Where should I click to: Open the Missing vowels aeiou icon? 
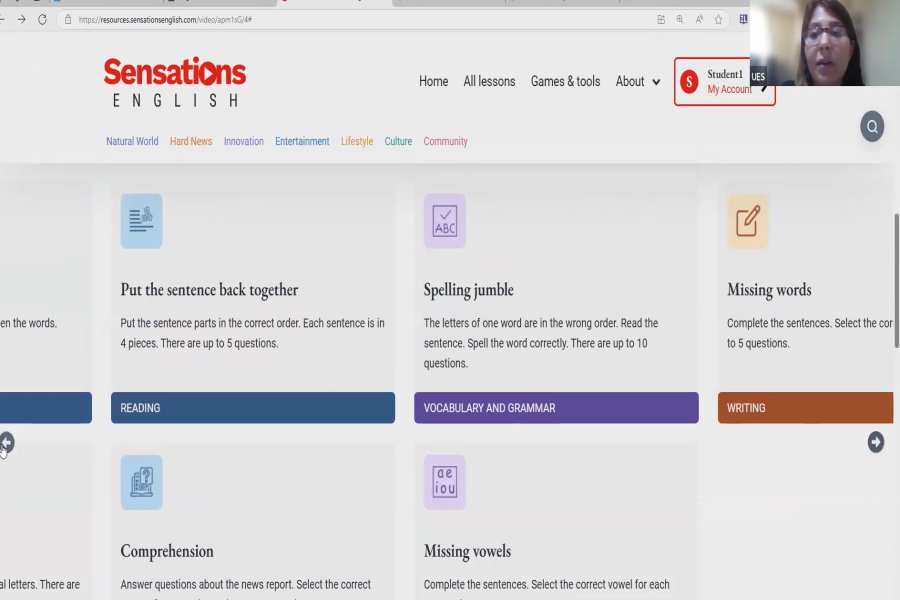coord(444,482)
